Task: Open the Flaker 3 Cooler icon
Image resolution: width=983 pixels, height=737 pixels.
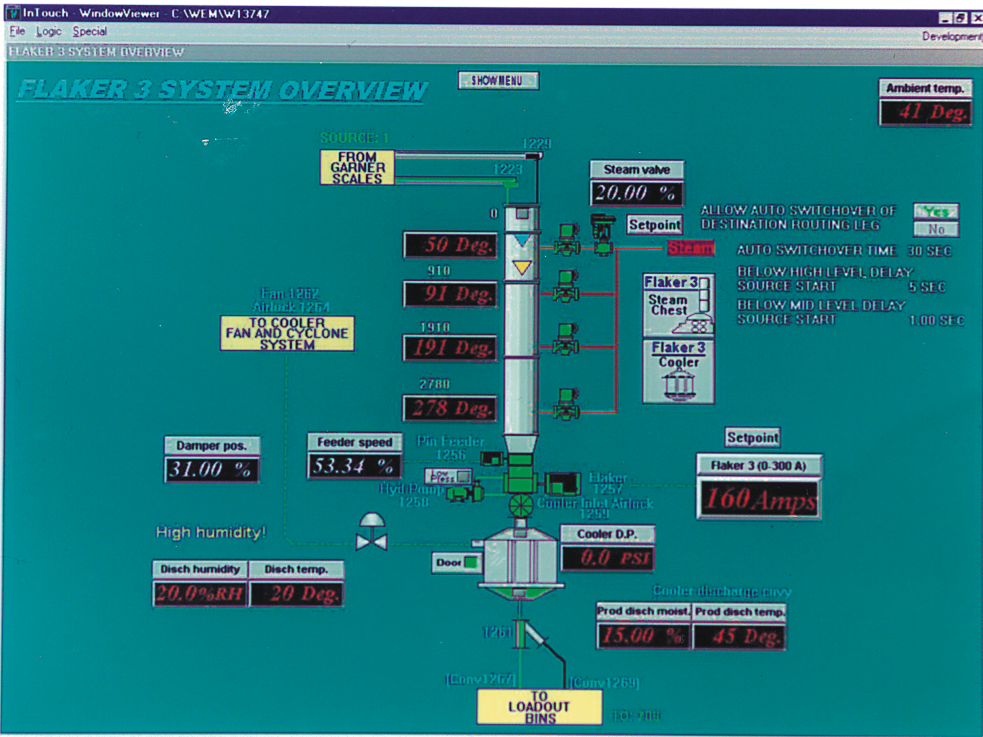Action: (x=678, y=371)
